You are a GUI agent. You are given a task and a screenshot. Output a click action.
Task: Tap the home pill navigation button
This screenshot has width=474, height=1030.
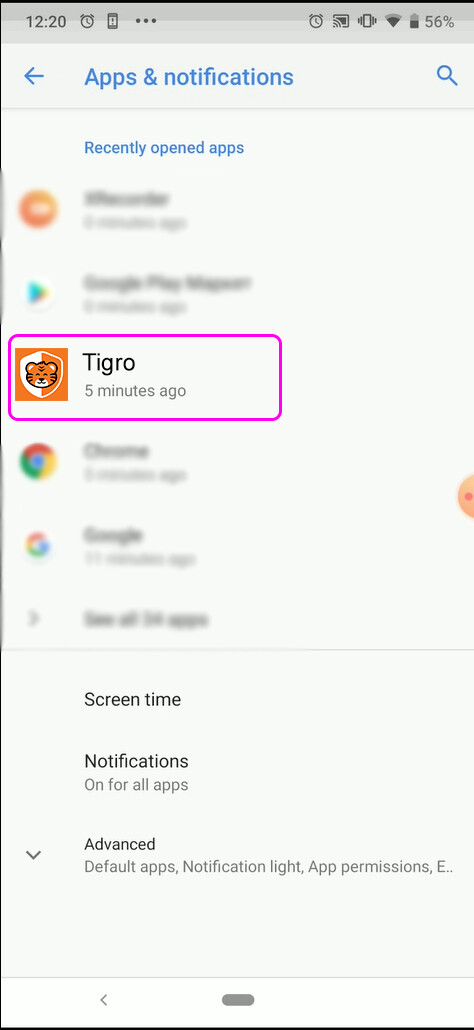(238, 1000)
